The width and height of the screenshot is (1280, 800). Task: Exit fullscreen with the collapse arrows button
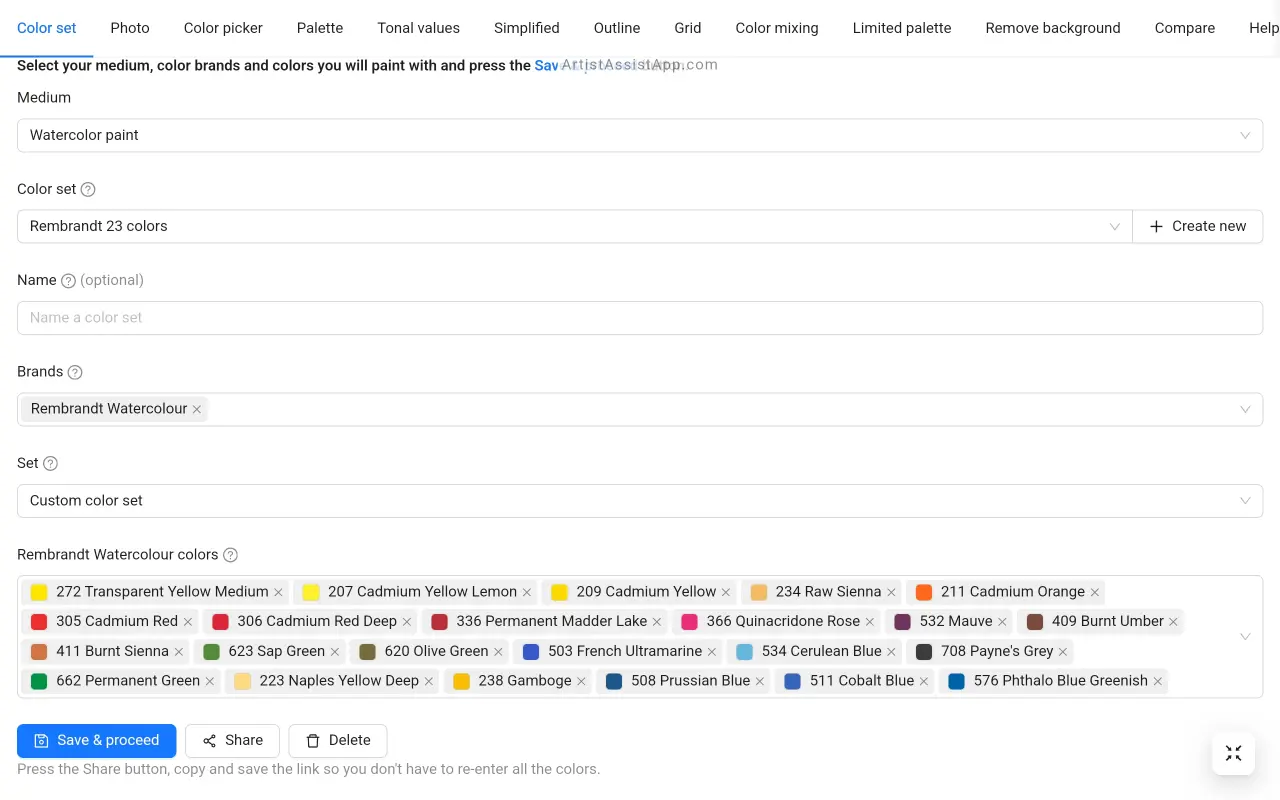[x=1233, y=753]
